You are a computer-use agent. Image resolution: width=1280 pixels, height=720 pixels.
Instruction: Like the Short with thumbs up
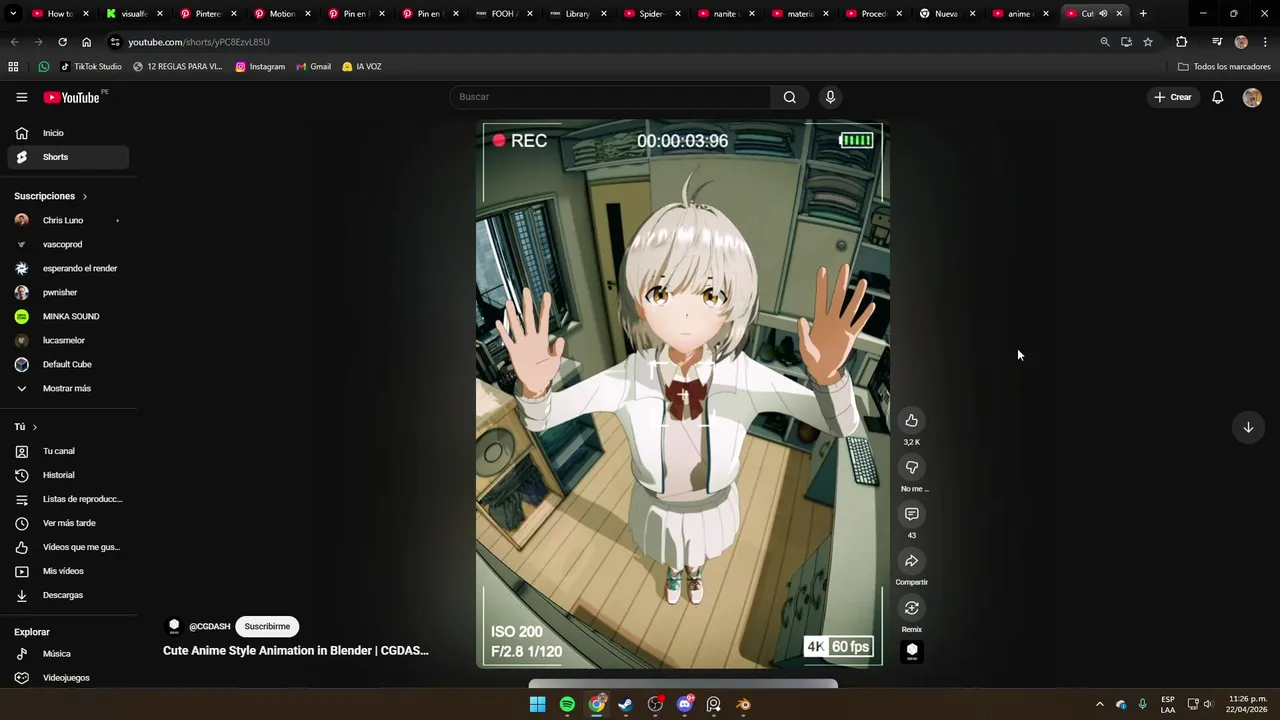click(911, 420)
